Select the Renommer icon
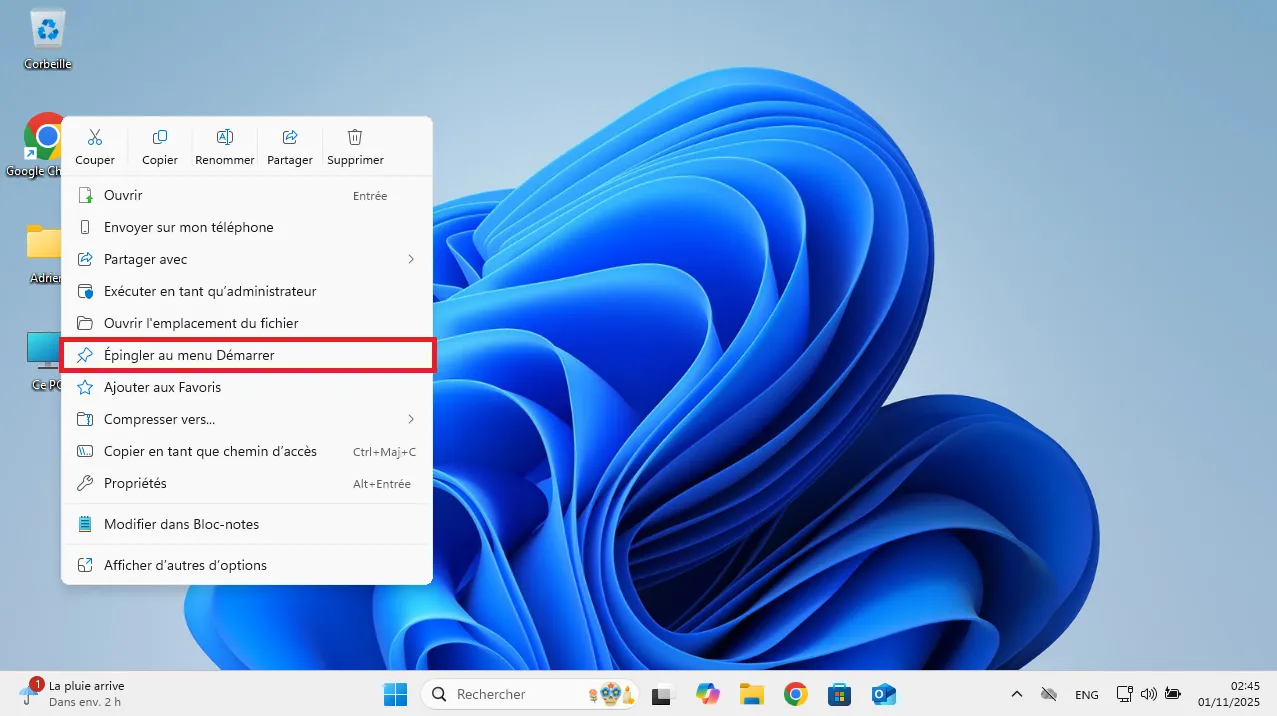Viewport: 1277px width, 716px height. click(224, 137)
